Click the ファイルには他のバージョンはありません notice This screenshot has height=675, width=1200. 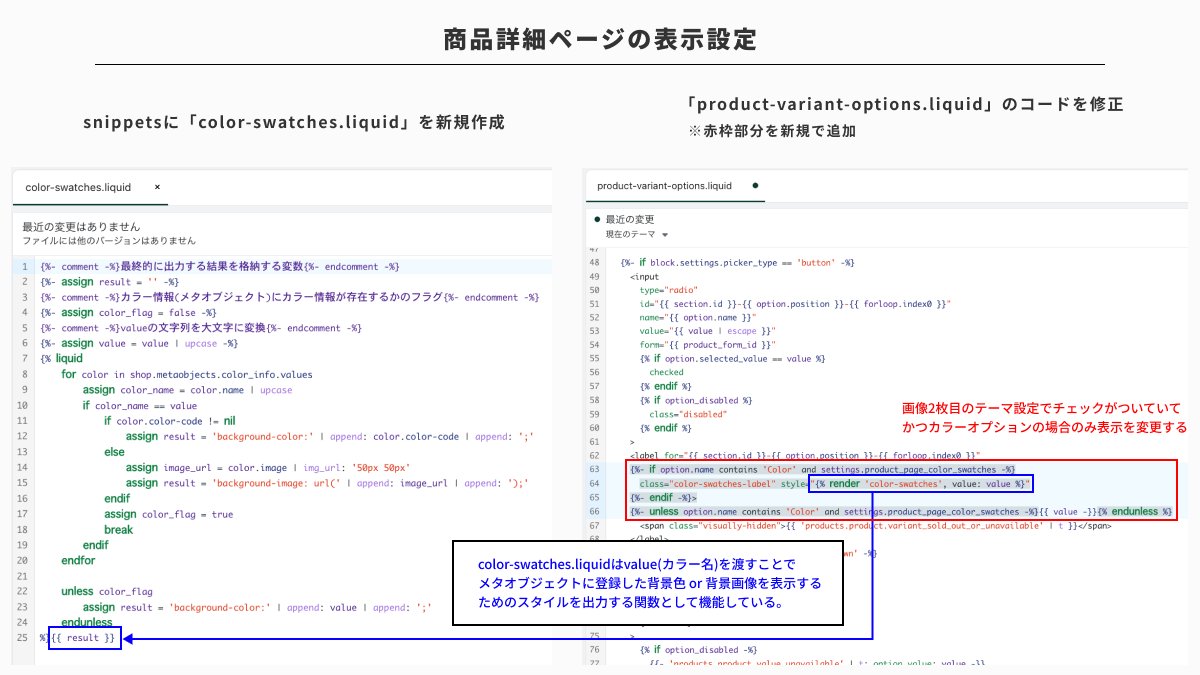(109, 241)
